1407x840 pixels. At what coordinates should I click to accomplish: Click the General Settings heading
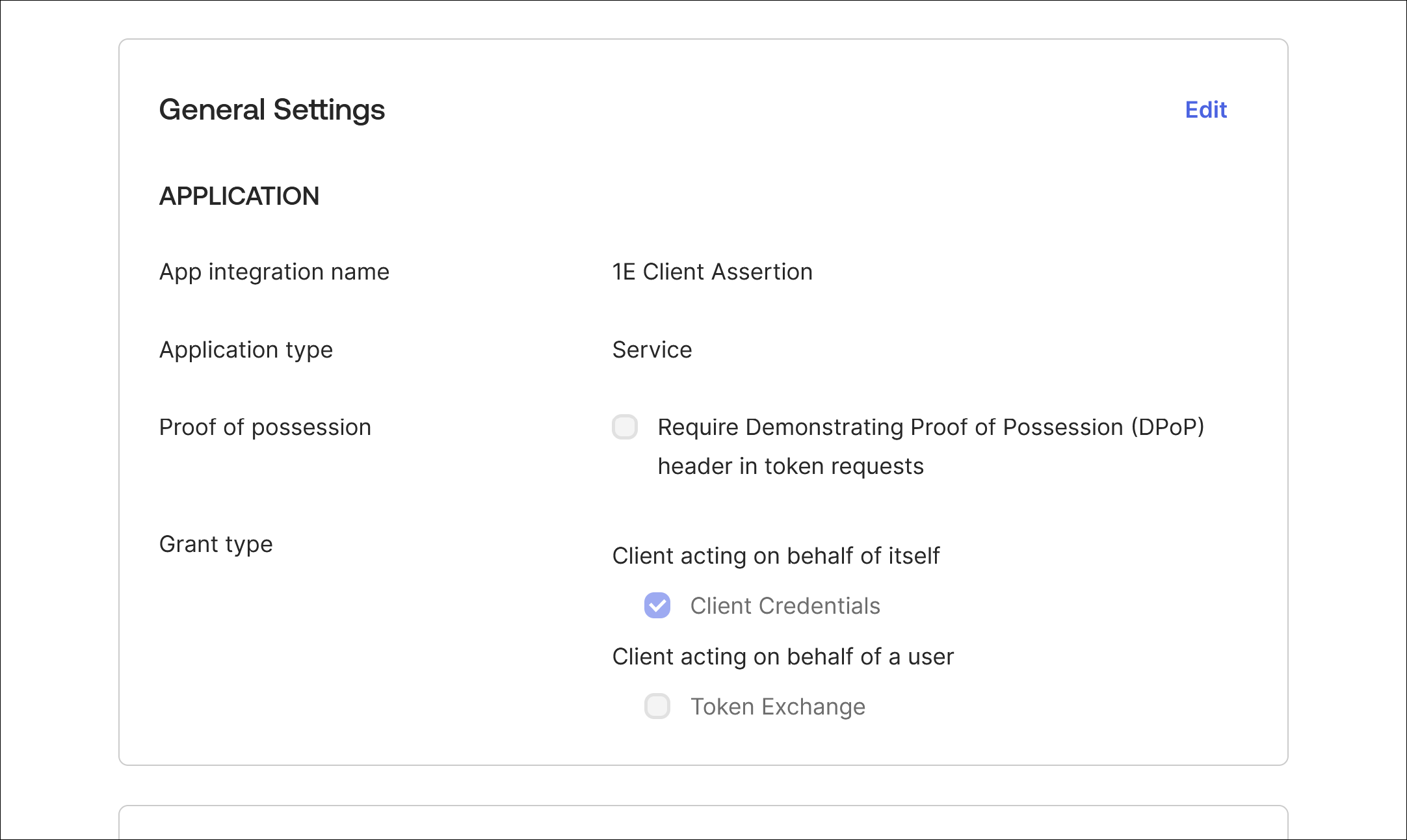[x=272, y=110]
